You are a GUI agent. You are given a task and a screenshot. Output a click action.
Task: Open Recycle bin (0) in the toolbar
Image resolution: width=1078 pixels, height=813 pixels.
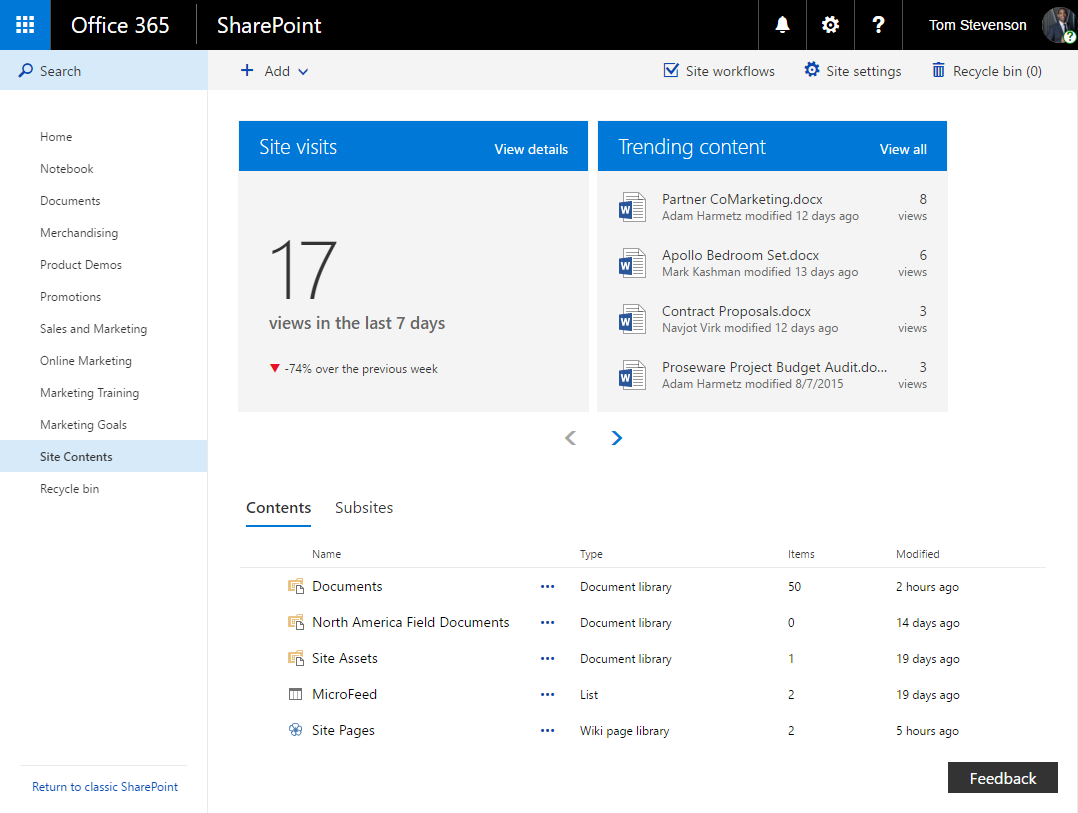[x=987, y=71]
